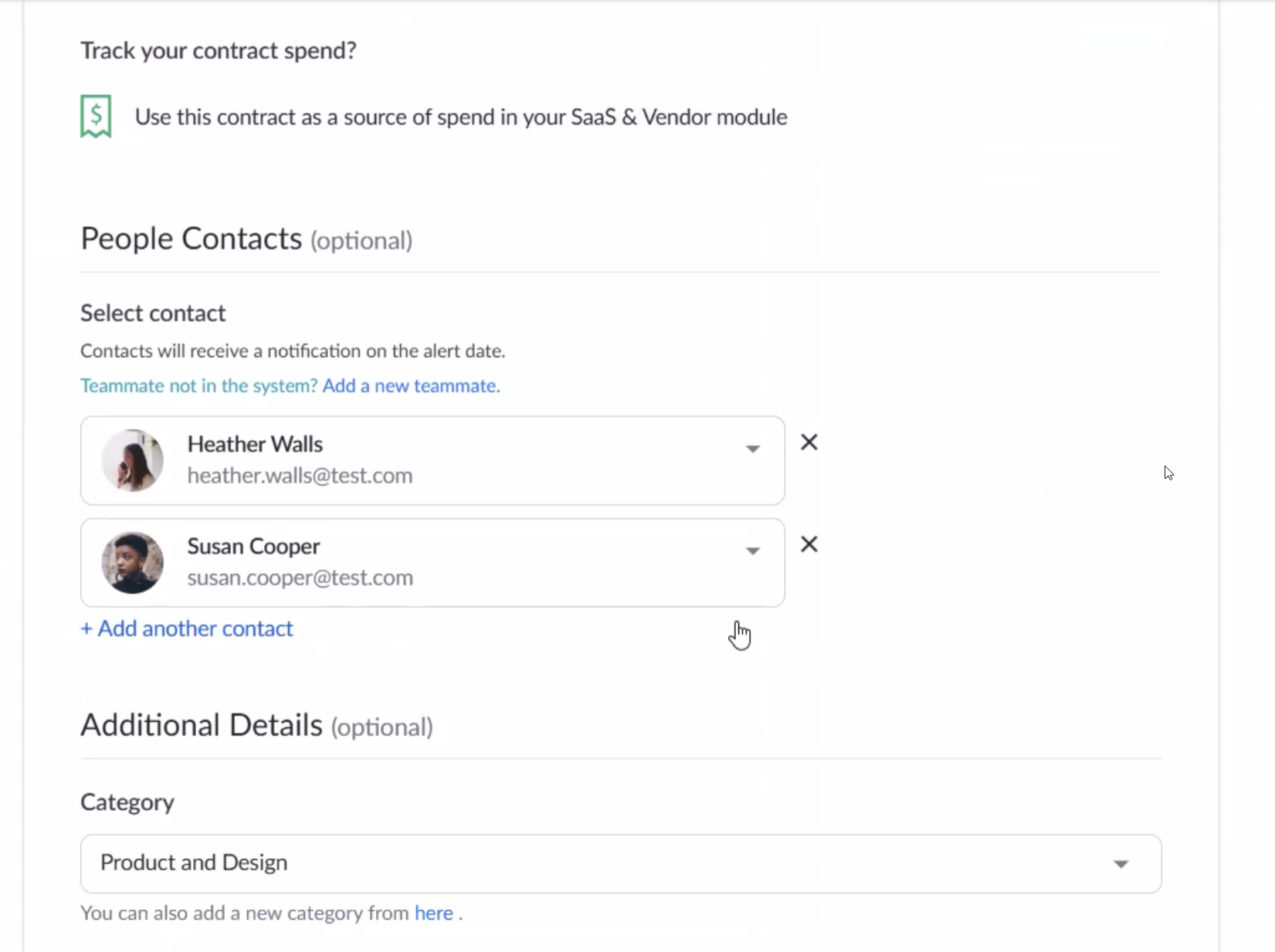Remove Susan Cooper contact with X icon
1275x952 pixels.
pos(809,544)
